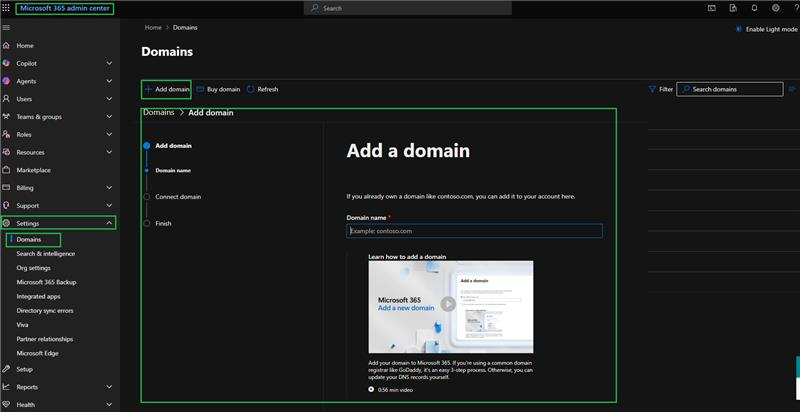This screenshot has width=800, height=412.
Task: Select the Connect domain step circle
Action: 147,197
